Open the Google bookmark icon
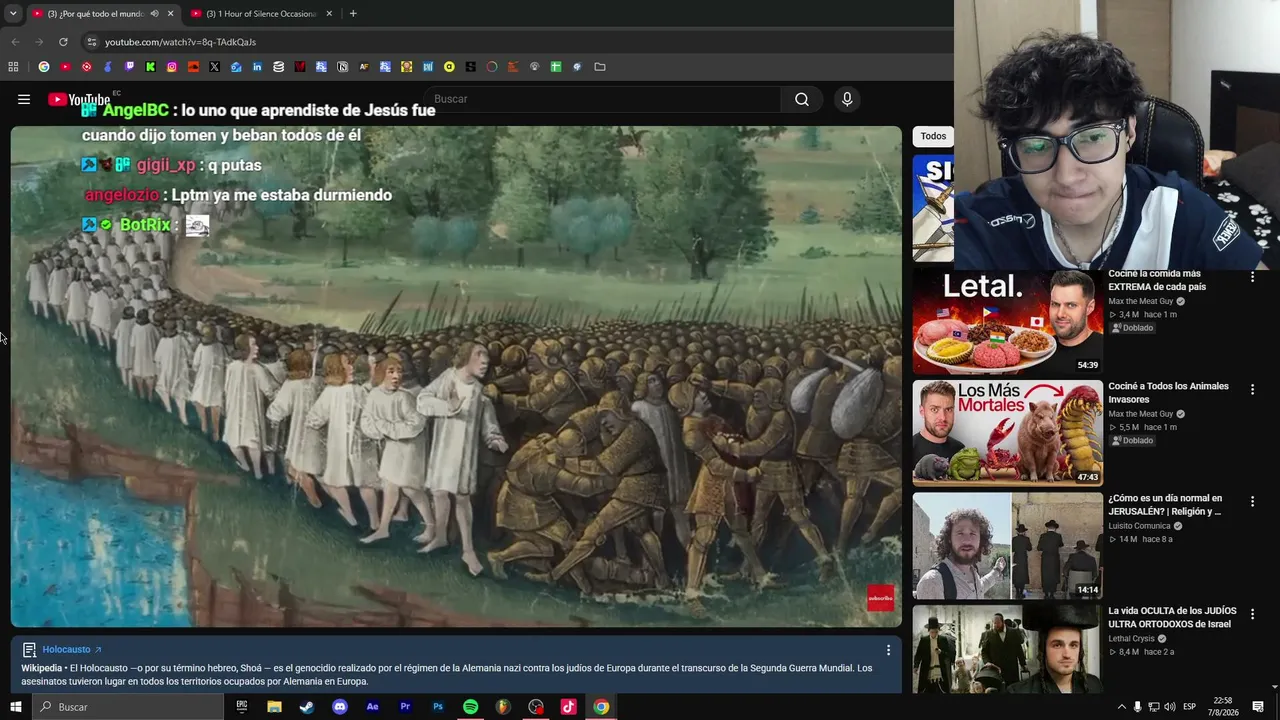 click(x=44, y=67)
